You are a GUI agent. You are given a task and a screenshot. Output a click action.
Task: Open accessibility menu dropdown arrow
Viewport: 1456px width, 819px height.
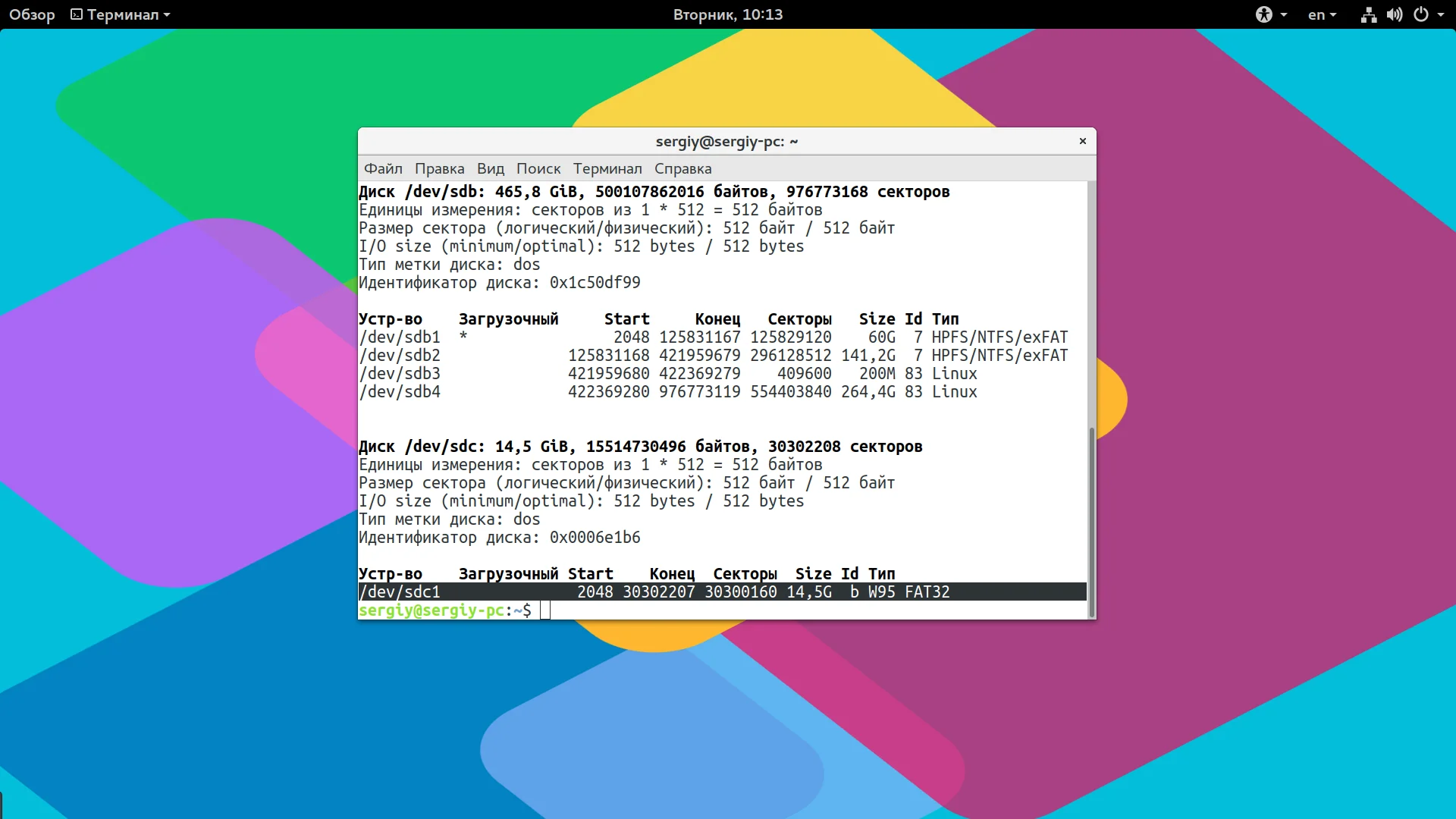click(x=1283, y=14)
